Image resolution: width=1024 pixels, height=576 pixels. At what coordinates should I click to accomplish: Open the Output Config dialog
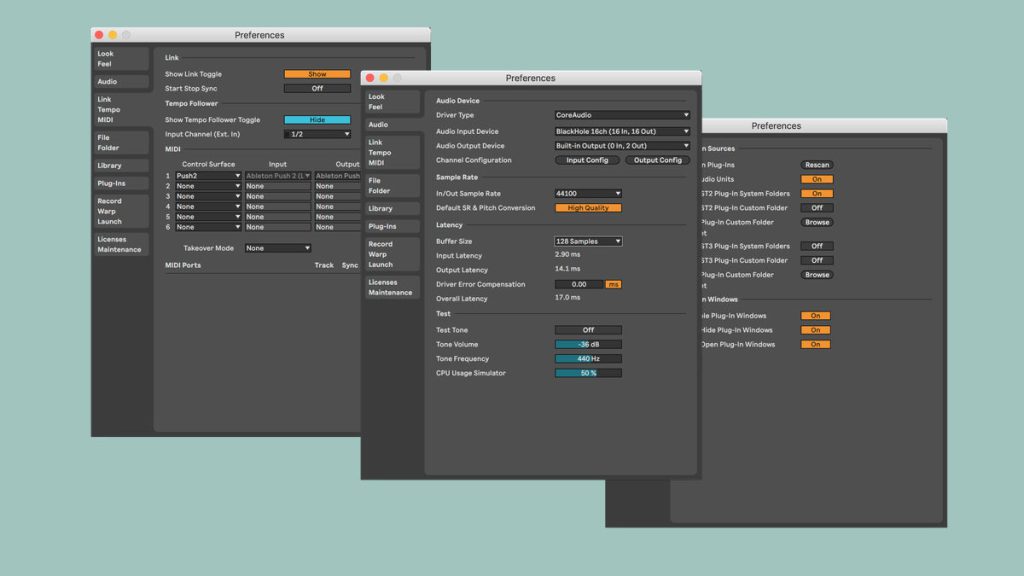(657, 160)
